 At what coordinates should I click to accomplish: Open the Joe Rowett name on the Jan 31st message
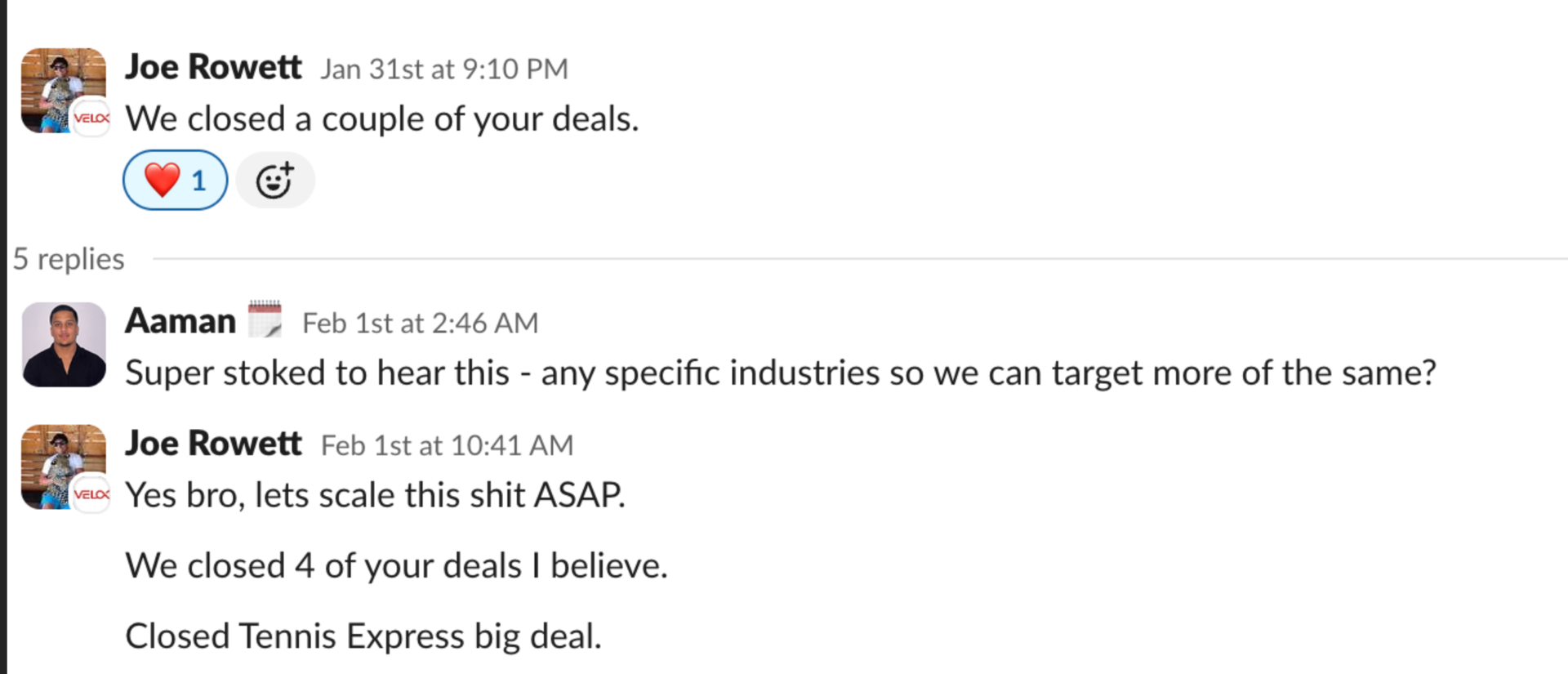(213, 67)
